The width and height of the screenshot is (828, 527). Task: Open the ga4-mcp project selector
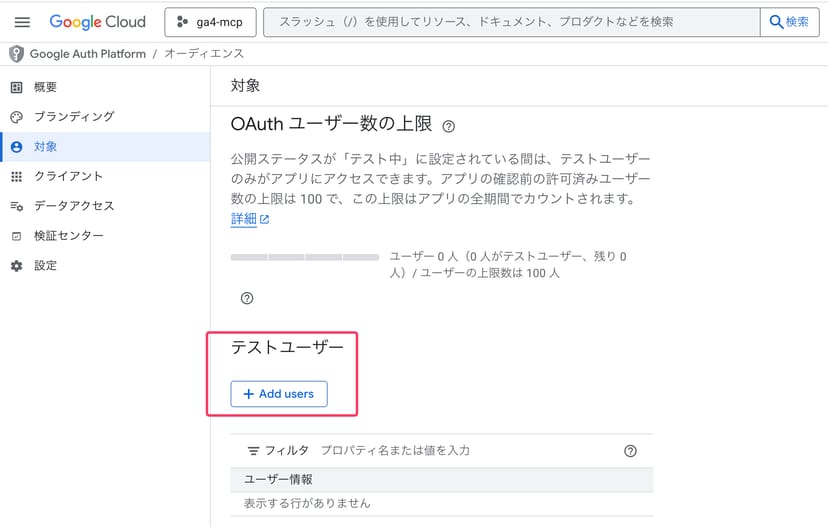tap(210, 22)
